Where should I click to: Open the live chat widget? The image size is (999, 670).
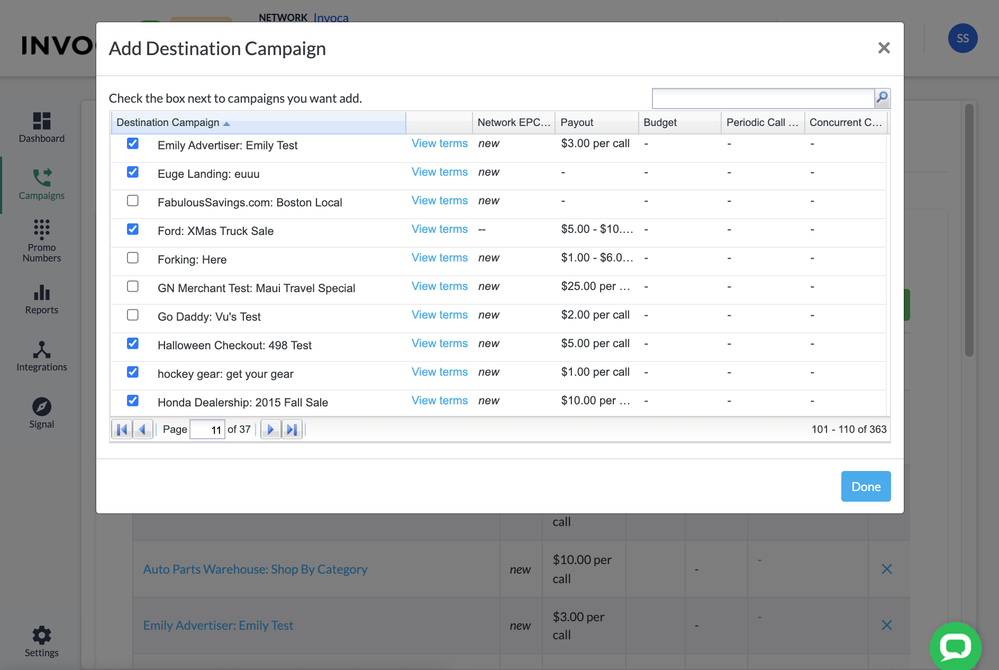pos(955,646)
